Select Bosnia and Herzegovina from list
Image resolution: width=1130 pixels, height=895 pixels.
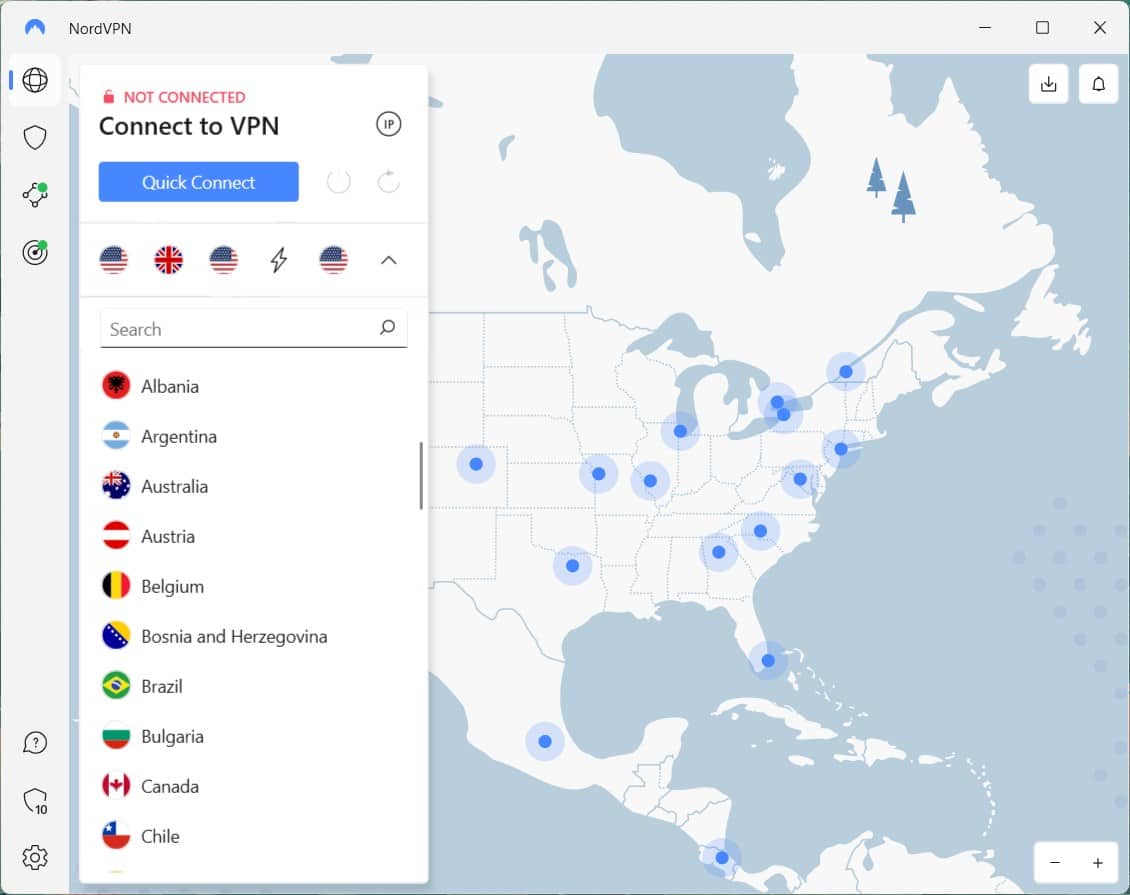click(x=254, y=636)
